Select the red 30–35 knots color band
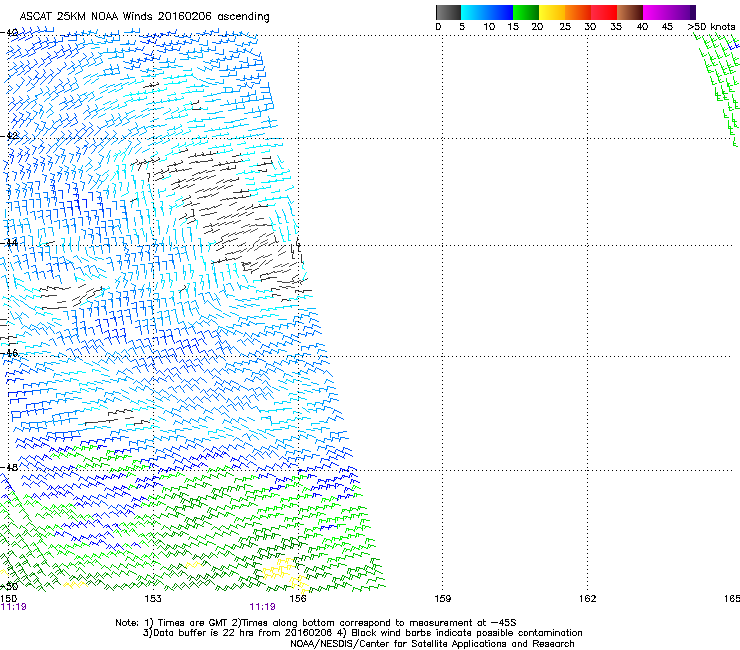 click(604, 12)
